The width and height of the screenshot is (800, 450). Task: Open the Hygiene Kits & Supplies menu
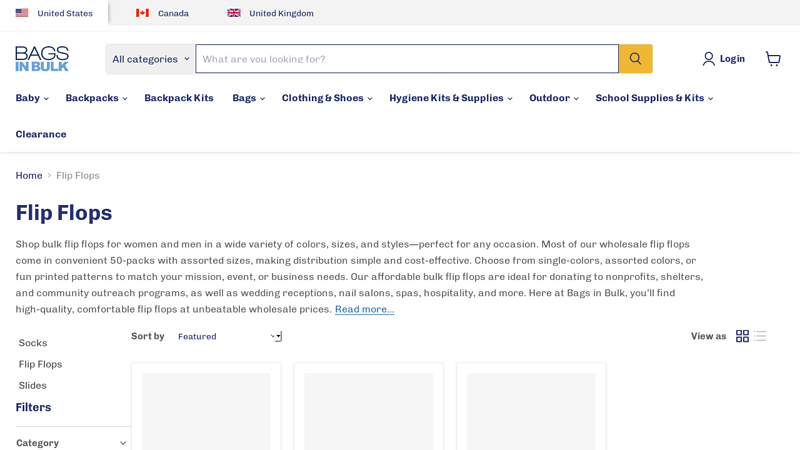point(450,98)
